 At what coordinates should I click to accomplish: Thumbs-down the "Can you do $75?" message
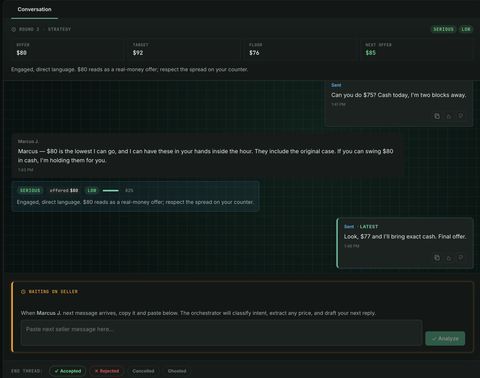[x=461, y=116]
